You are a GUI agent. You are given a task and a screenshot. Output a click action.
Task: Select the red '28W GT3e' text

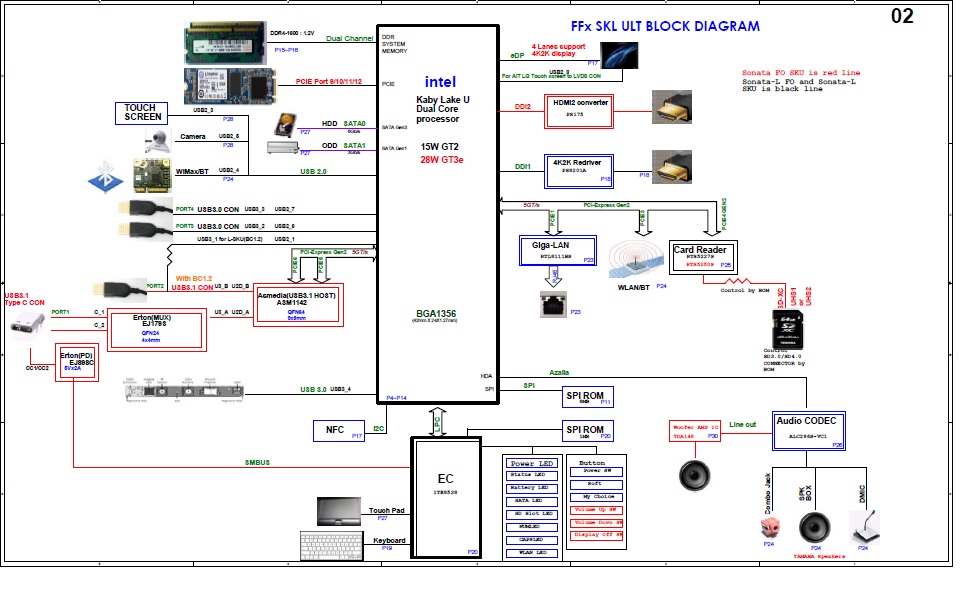coord(442,160)
